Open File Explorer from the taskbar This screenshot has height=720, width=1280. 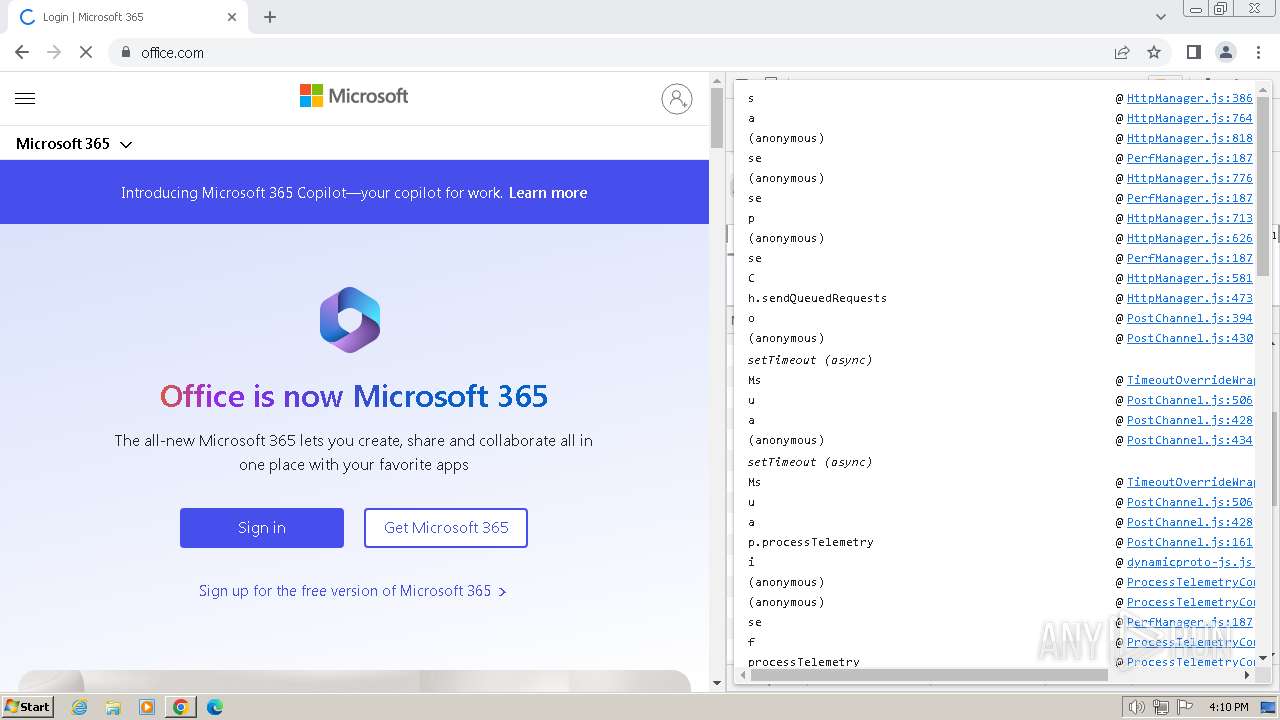(x=113, y=707)
